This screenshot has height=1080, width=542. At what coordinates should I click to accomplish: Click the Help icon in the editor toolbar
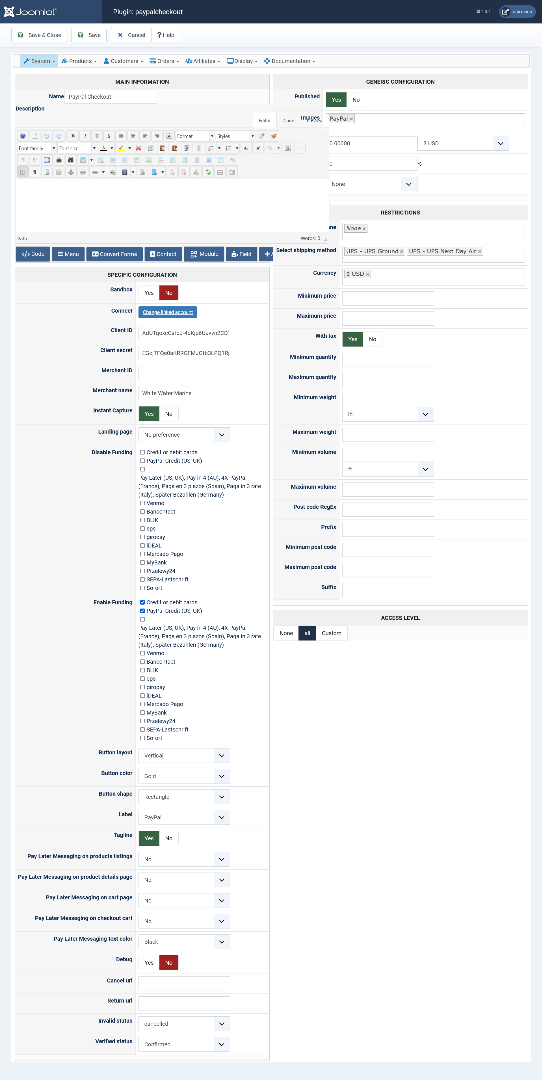coord(23,136)
